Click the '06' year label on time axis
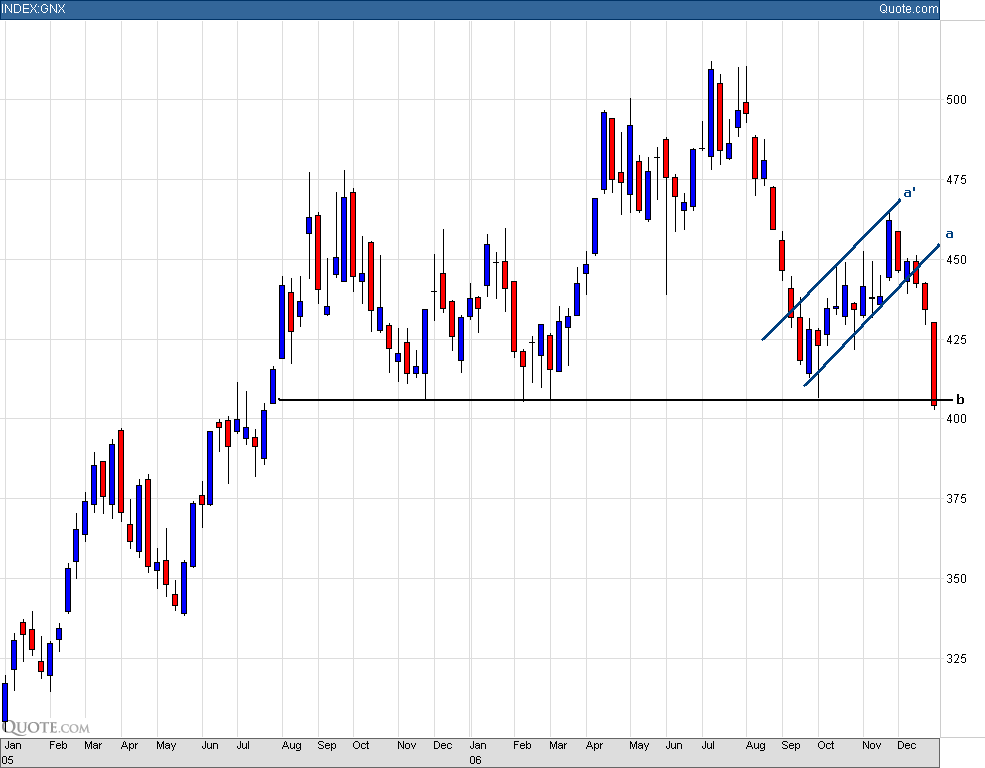The height and width of the screenshot is (768, 985). tap(476, 760)
